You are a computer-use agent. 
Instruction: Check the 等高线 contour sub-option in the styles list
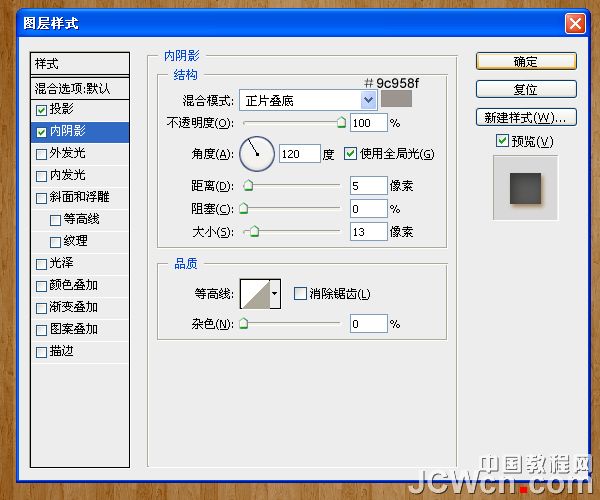click(x=55, y=220)
